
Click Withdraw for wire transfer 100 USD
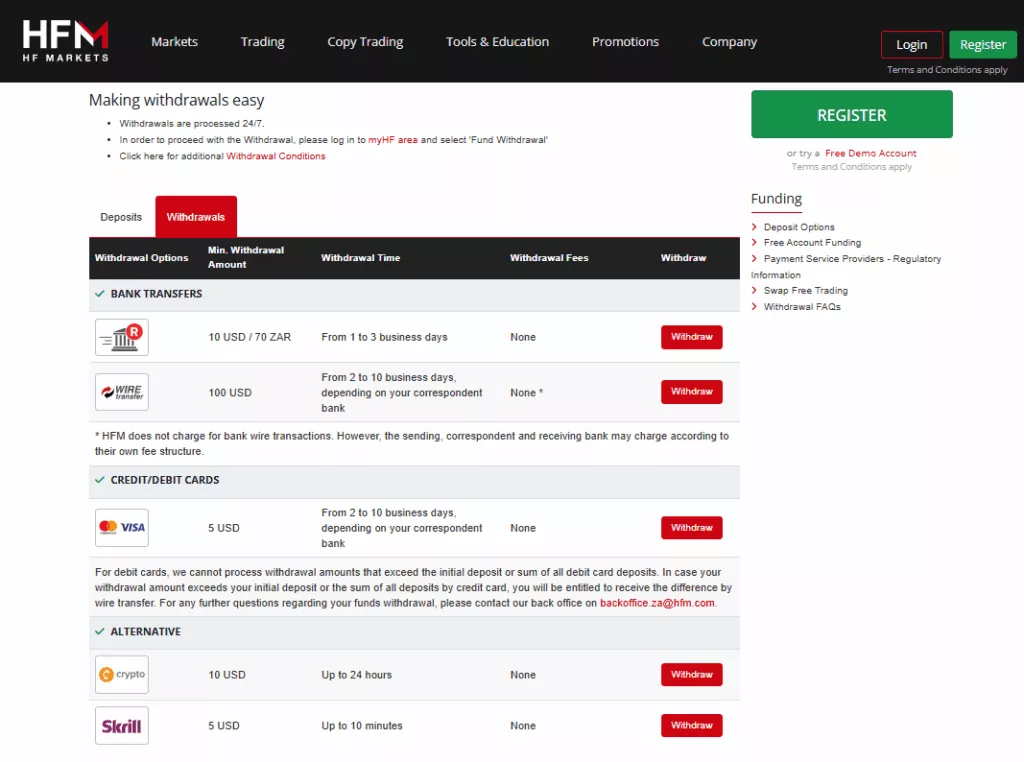tap(692, 392)
